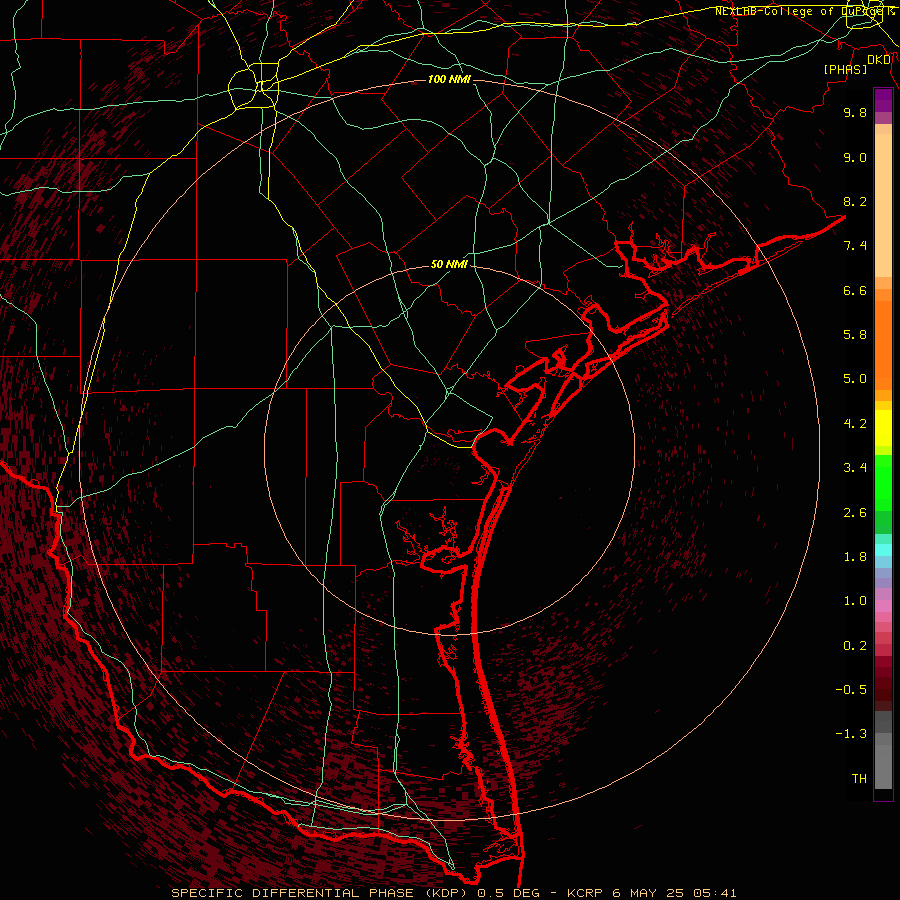Click the 05:41 timestamp in the caption
This screenshot has height=900, width=900.
pyautogui.click(x=714, y=893)
